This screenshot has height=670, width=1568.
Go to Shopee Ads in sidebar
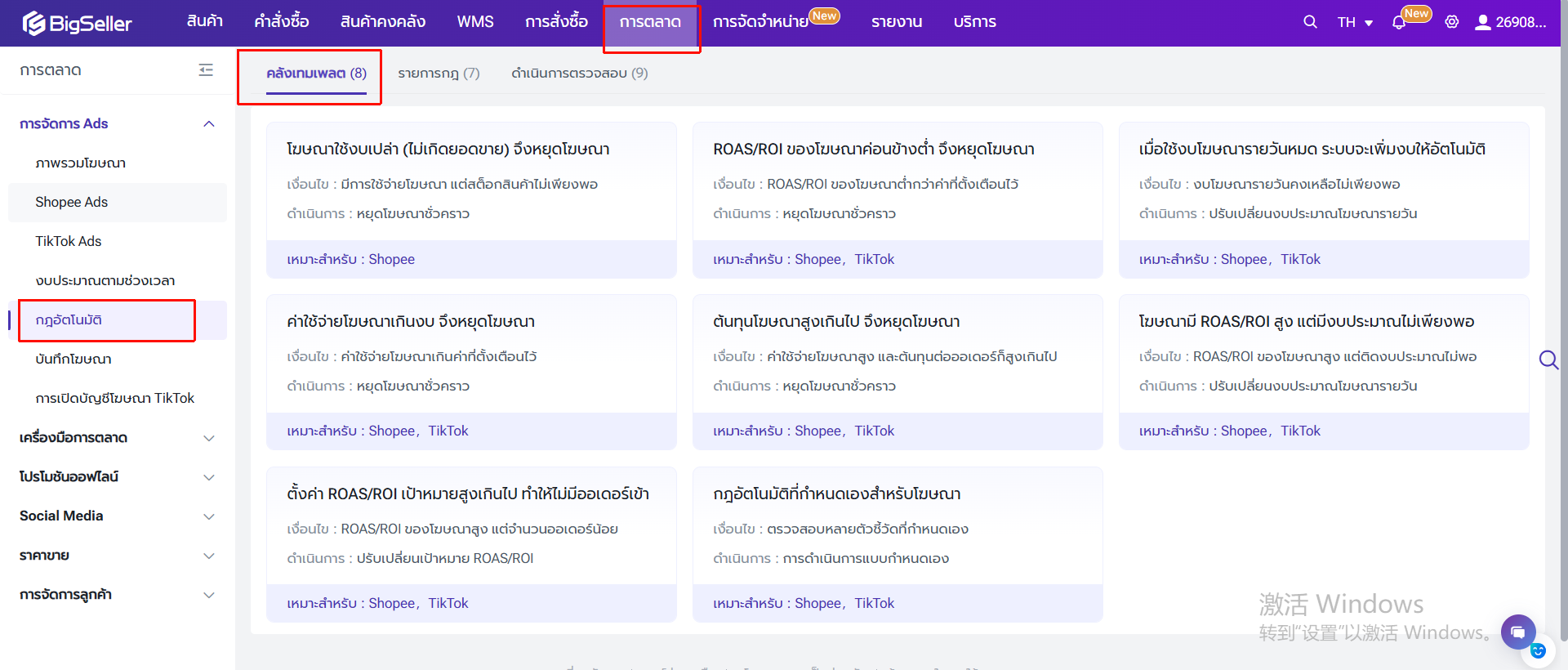pos(72,203)
